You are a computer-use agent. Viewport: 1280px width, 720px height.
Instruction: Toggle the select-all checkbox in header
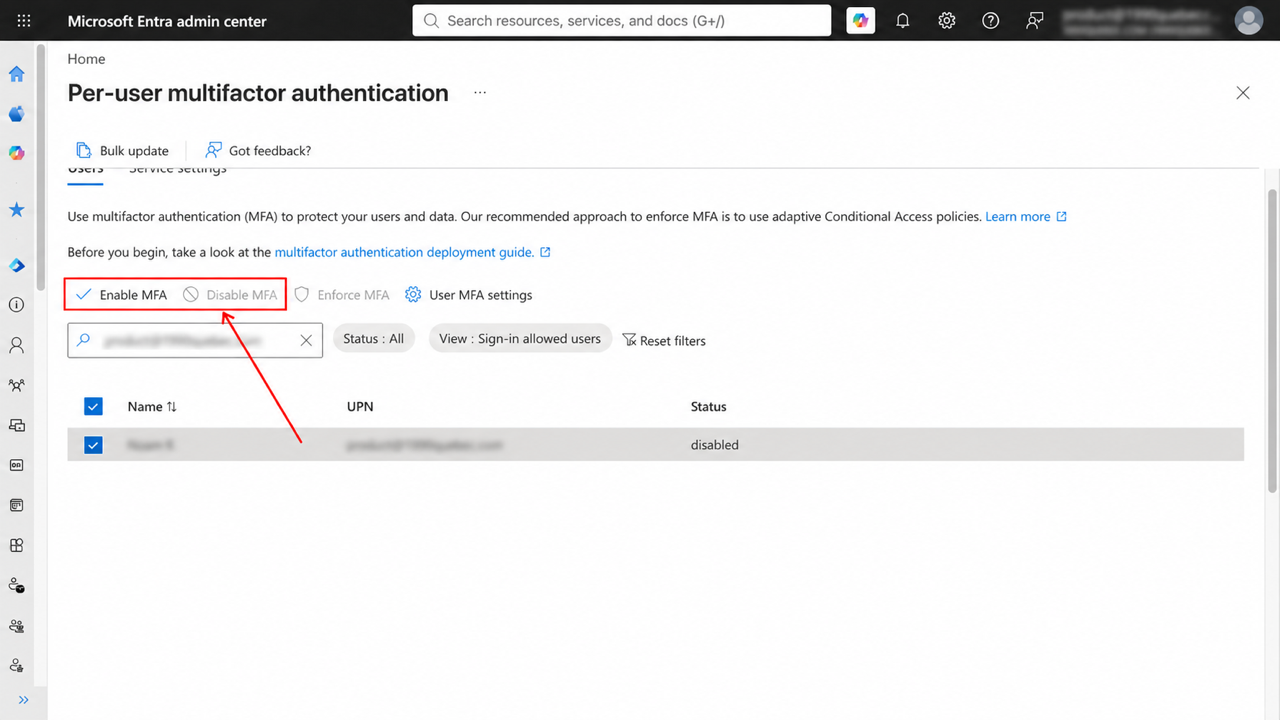[x=93, y=406]
